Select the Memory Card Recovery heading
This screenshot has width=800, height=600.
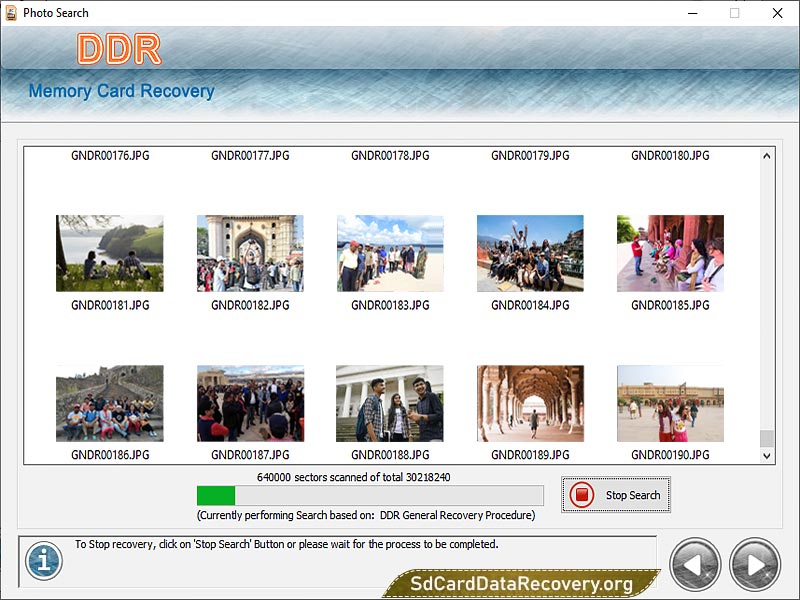point(122,91)
